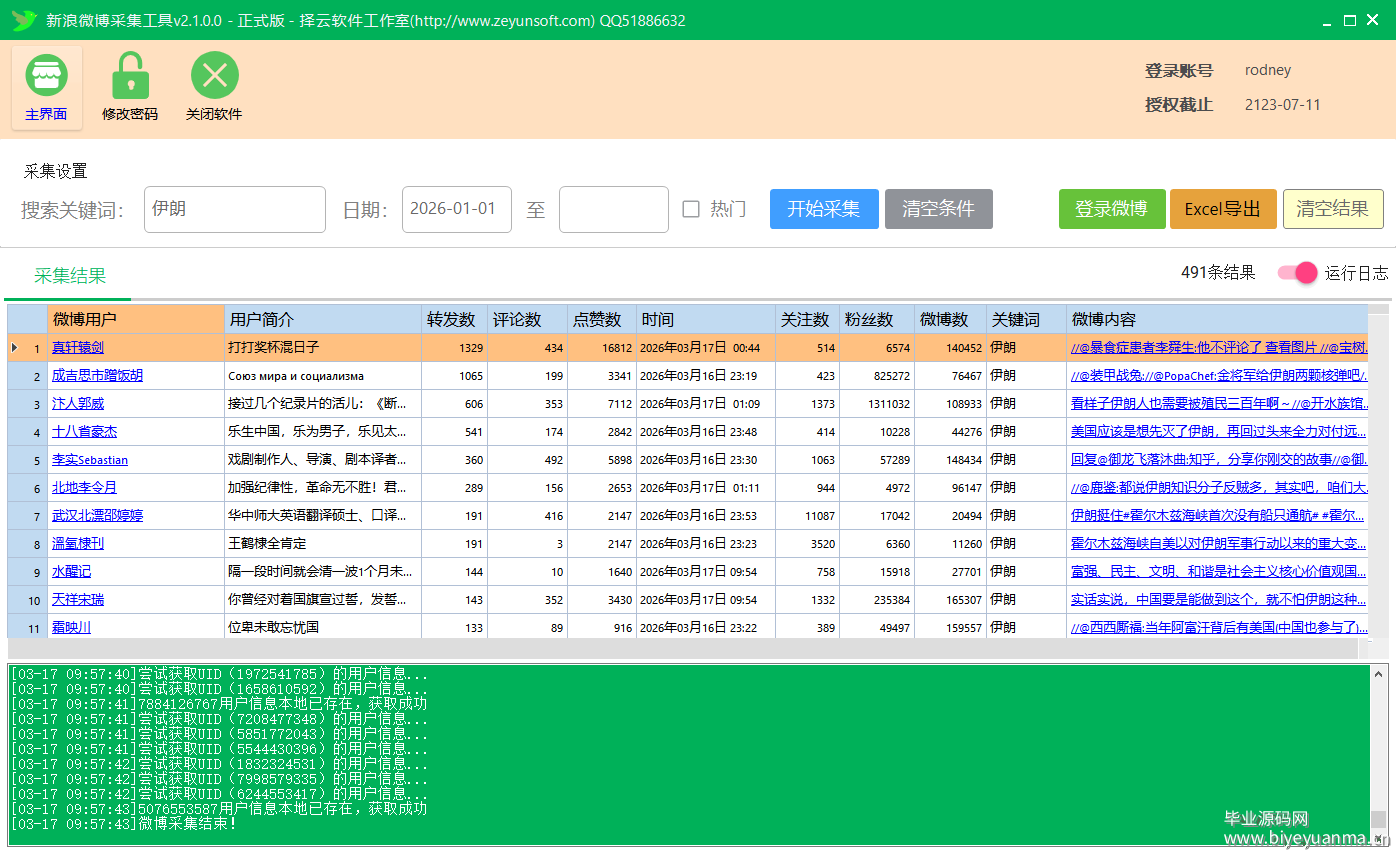Open user link 水醒记
This screenshot has height=854, width=1396.
(71, 572)
